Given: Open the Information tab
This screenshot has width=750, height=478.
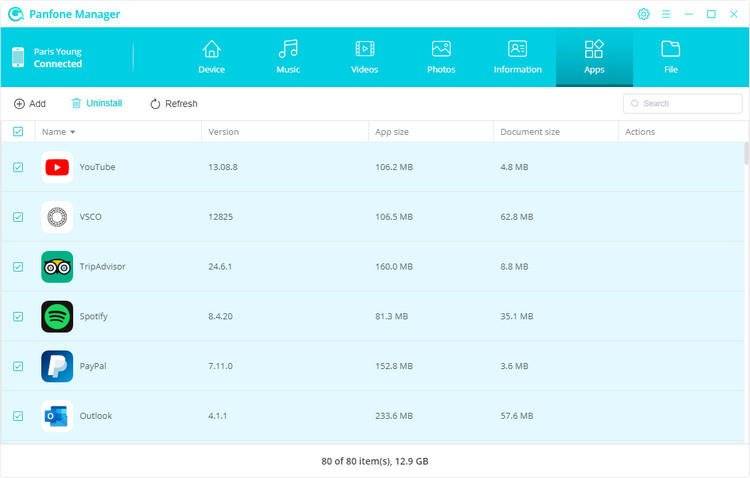Looking at the screenshot, I should (518, 57).
